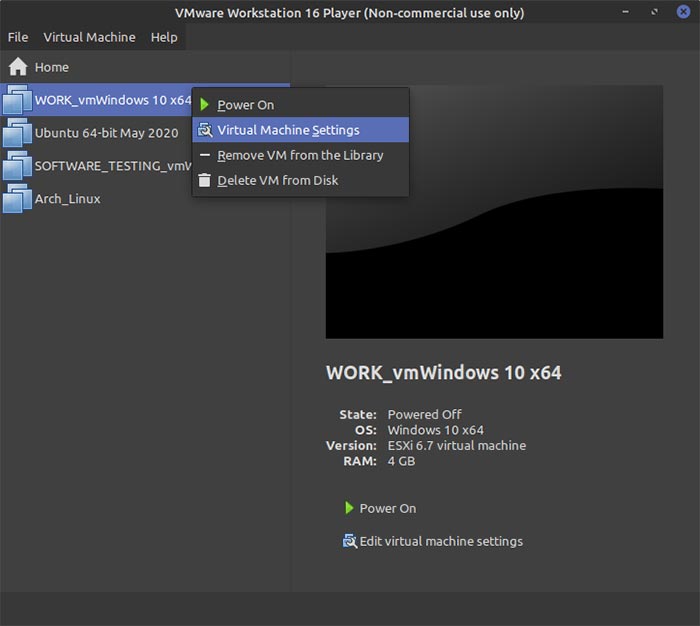Click ESXi 6.7 virtual machine version text
Screen dimensions: 700x626
pyautogui.click(x=457, y=445)
